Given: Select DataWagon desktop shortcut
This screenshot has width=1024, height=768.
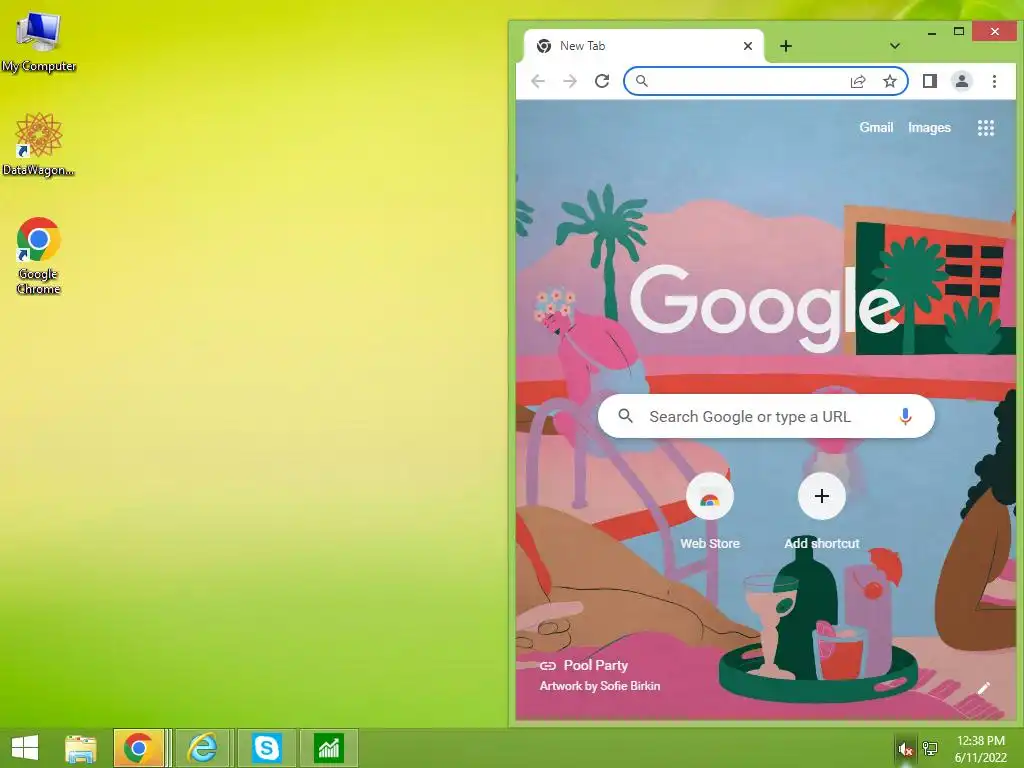Looking at the screenshot, I should (39, 144).
